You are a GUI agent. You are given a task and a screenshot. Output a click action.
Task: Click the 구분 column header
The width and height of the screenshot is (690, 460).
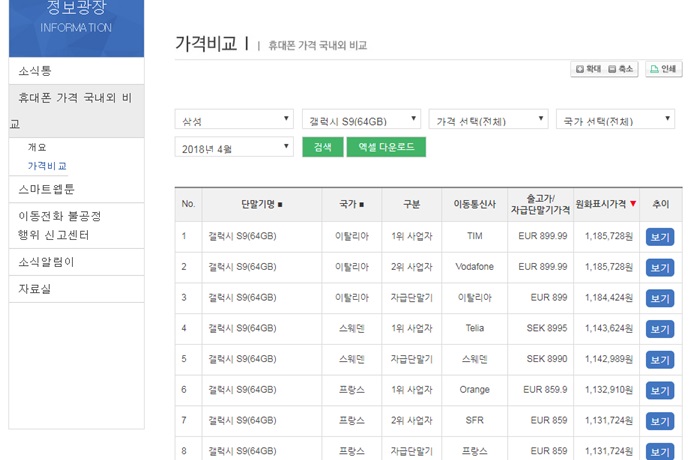[x=411, y=204]
